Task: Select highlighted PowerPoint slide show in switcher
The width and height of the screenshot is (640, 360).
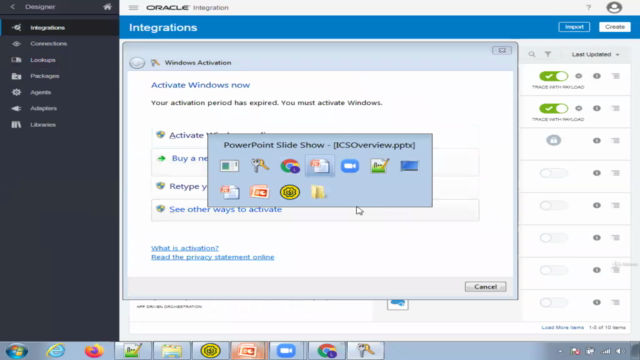Action: (320, 166)
